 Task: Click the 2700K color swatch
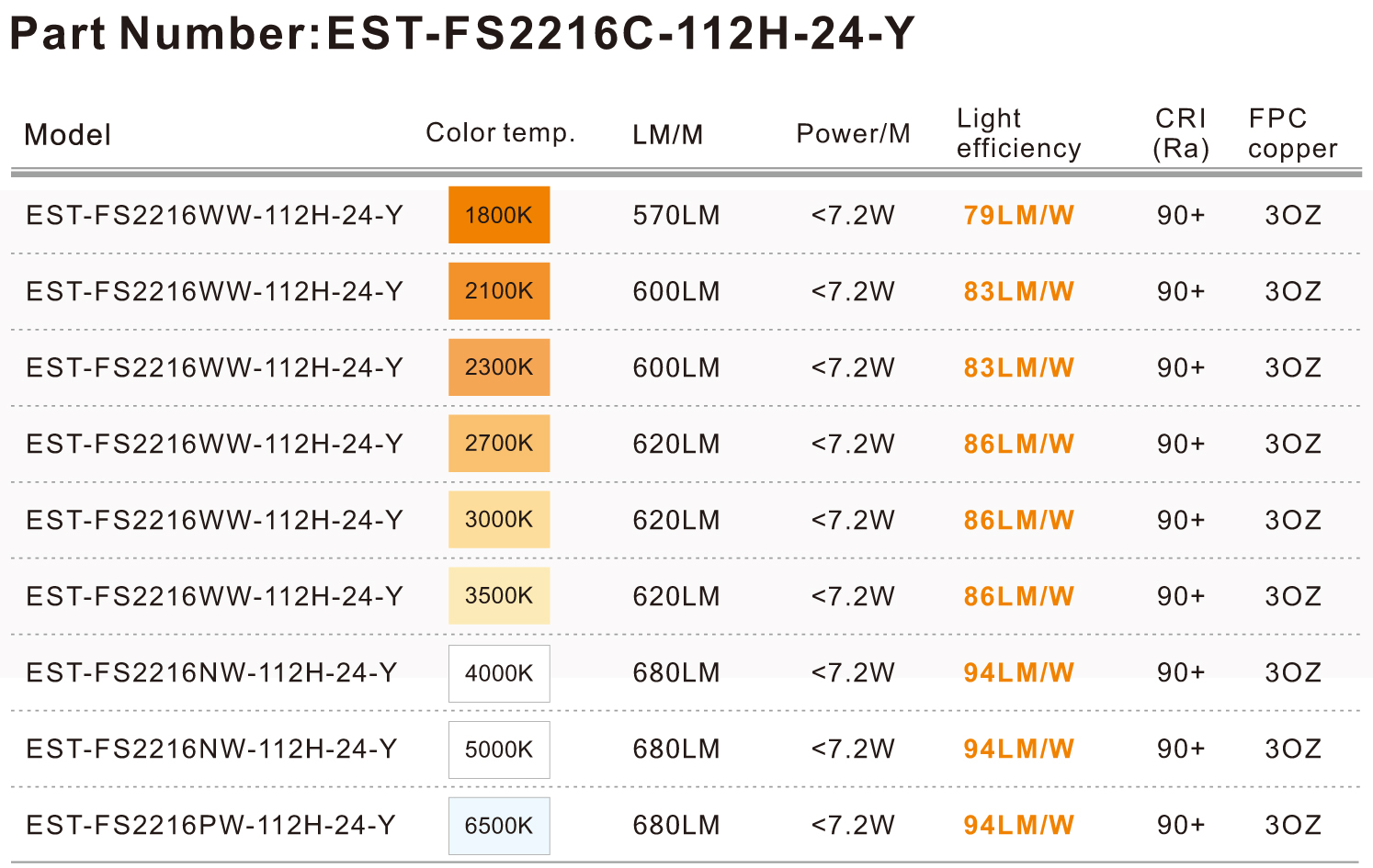click(499, 444)
